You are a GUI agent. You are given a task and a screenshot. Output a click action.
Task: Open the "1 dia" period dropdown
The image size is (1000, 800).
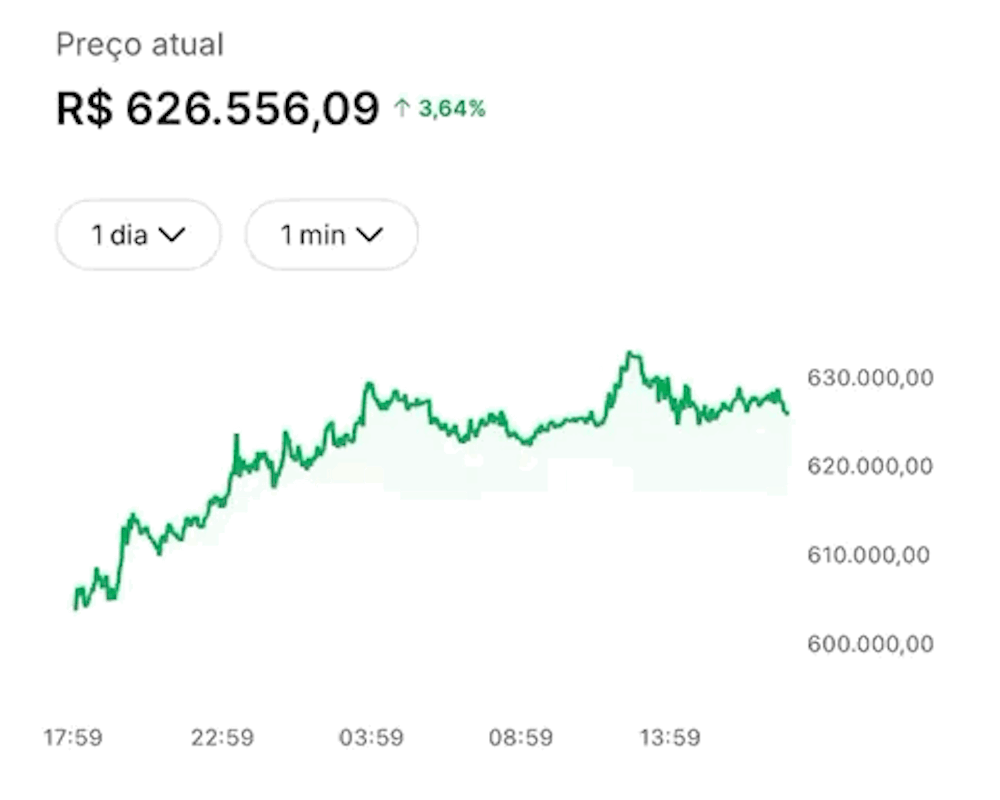tap(137, 235)
